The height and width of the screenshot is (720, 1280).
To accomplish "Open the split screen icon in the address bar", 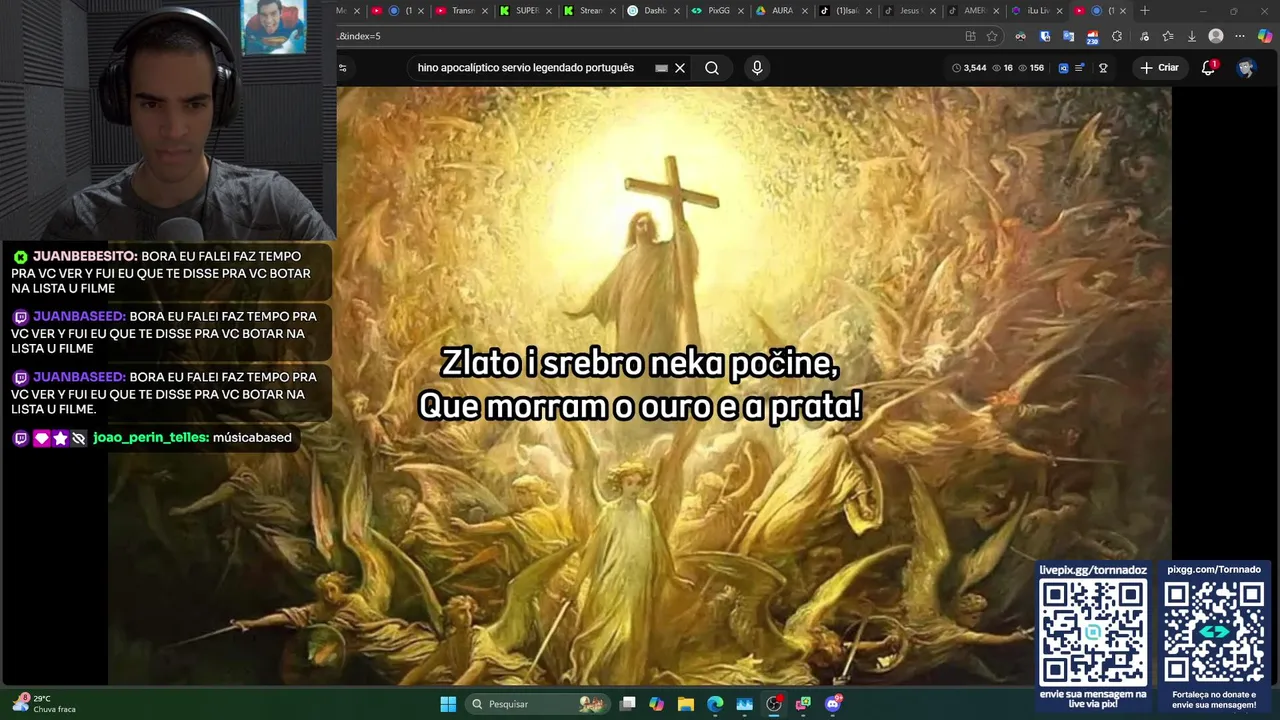I will point(970,36).
